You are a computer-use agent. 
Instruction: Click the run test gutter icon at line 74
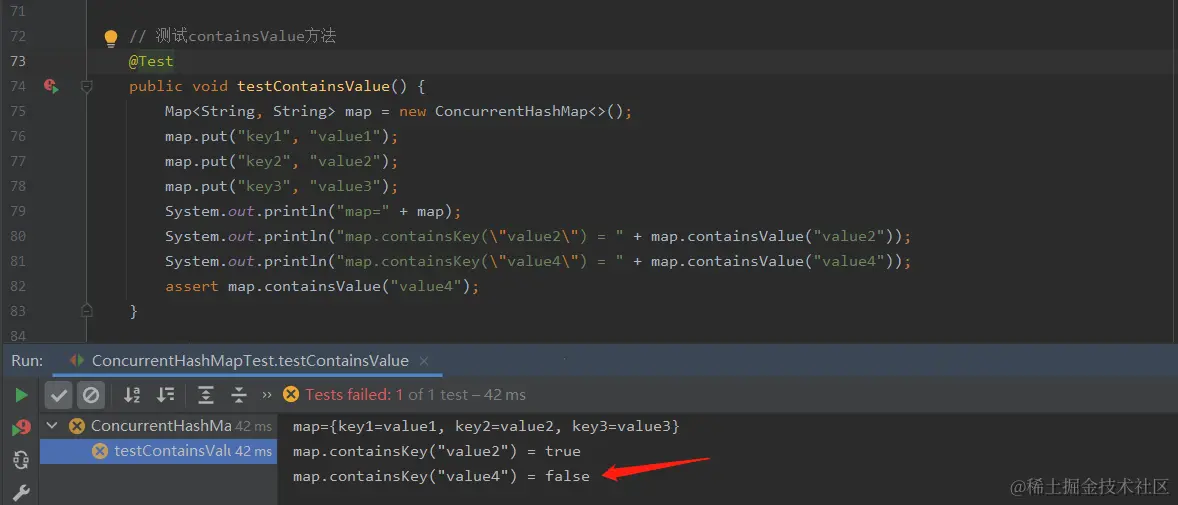pyautogui.click(x=50, y=86)
